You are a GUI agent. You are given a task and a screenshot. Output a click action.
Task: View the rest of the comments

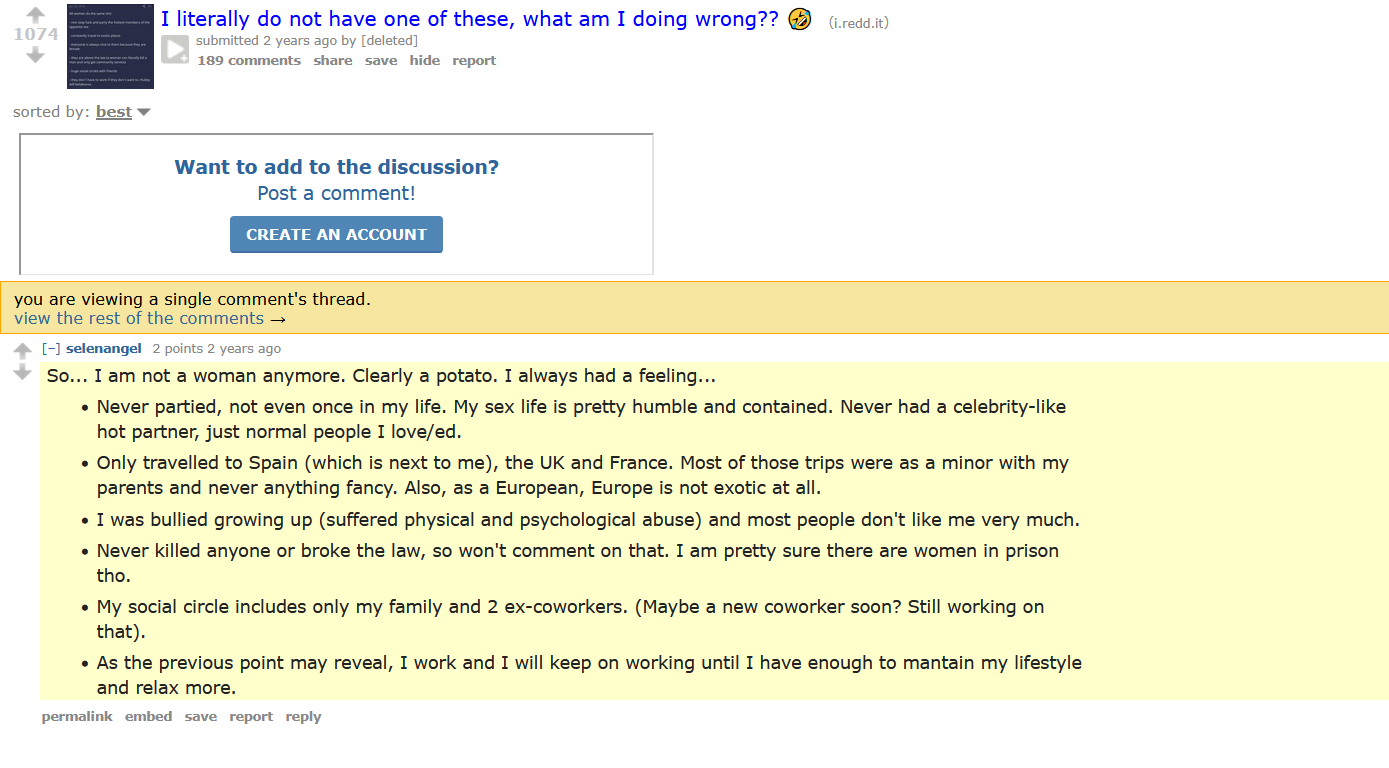[x=150, y=318]
